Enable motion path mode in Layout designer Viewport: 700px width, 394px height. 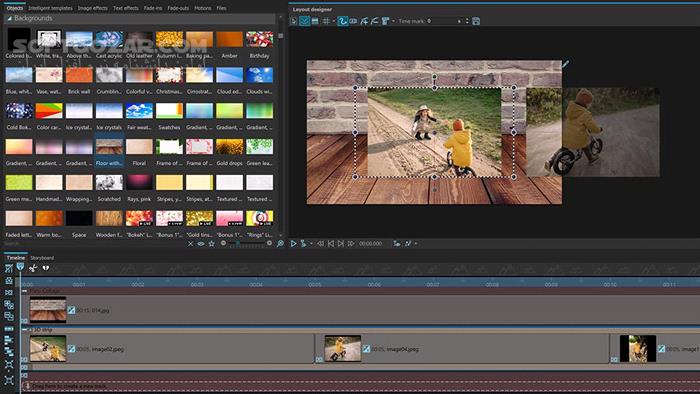(342, 21)
